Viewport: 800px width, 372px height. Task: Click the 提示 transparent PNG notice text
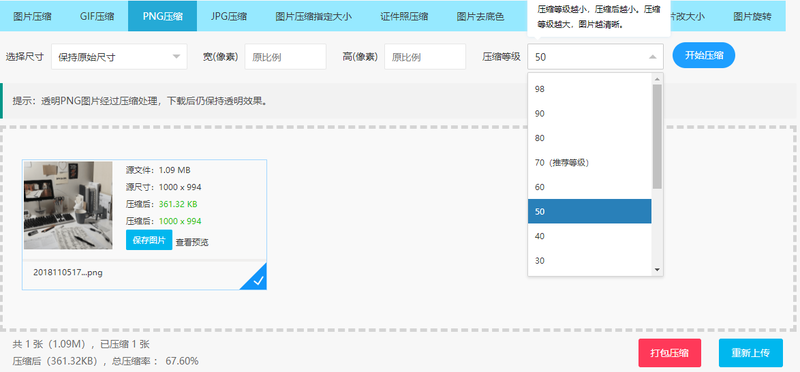coord(140,101)
